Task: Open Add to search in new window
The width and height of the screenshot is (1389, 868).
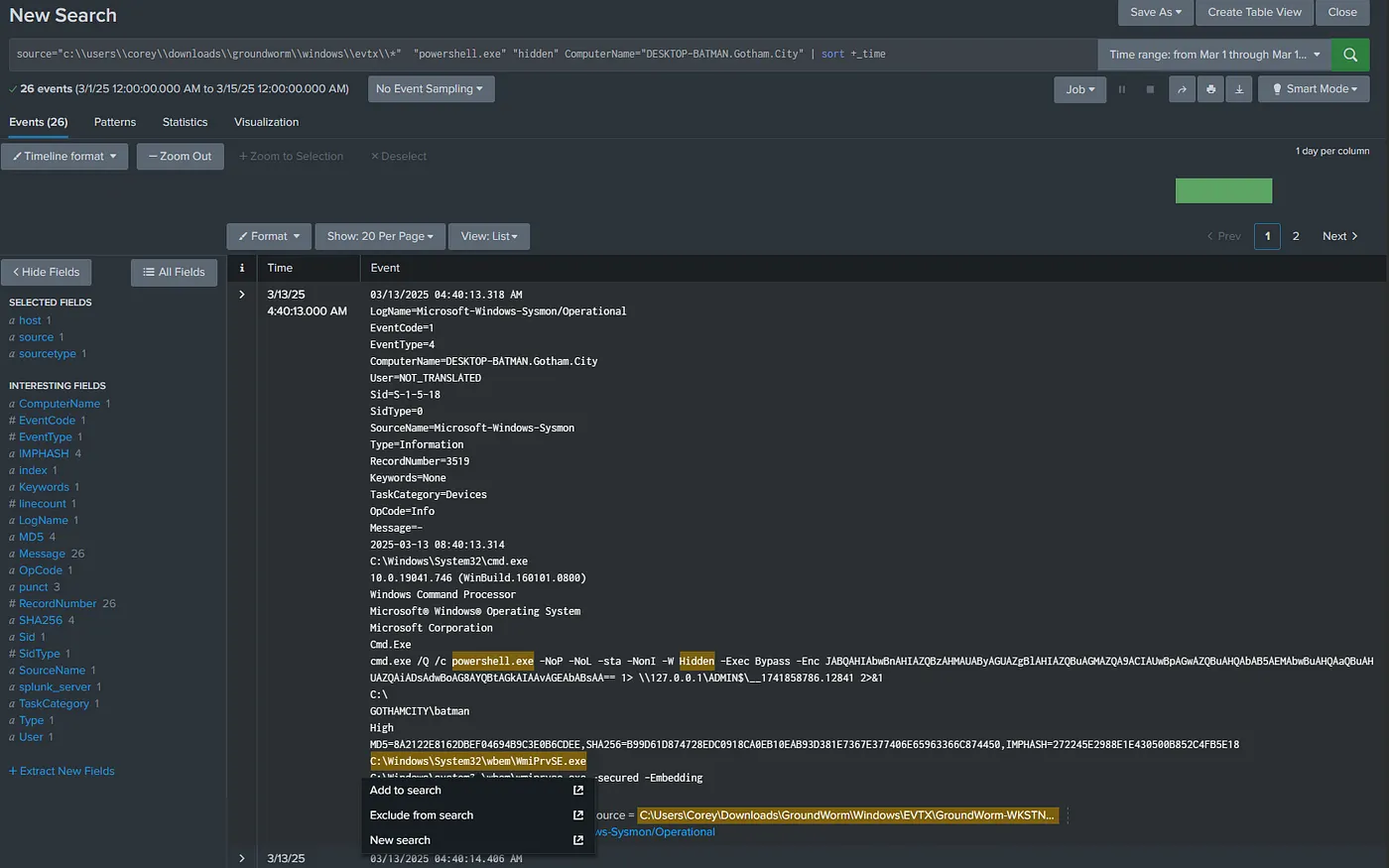Action: (x=578, y=791)
